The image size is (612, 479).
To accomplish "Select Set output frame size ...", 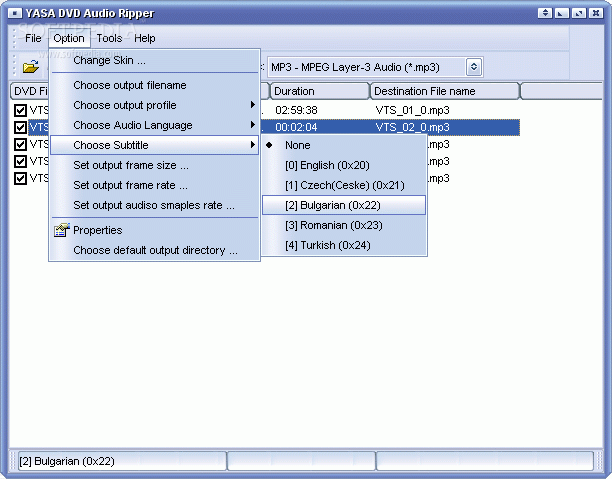I will tap(155, 165).
